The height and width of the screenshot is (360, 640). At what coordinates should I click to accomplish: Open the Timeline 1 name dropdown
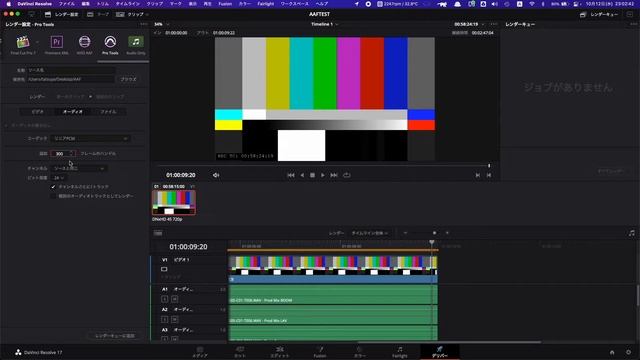click(x=324, y=24)
